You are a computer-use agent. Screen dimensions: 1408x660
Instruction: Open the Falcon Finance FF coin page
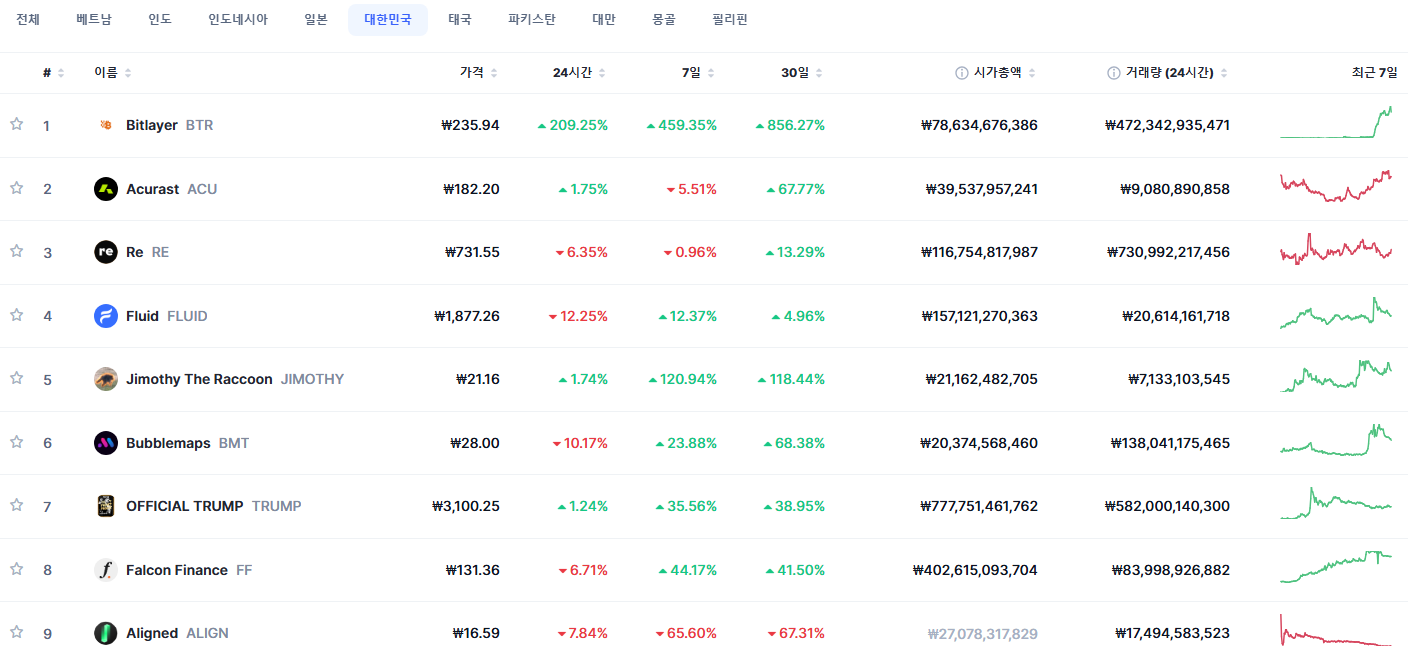190,570
